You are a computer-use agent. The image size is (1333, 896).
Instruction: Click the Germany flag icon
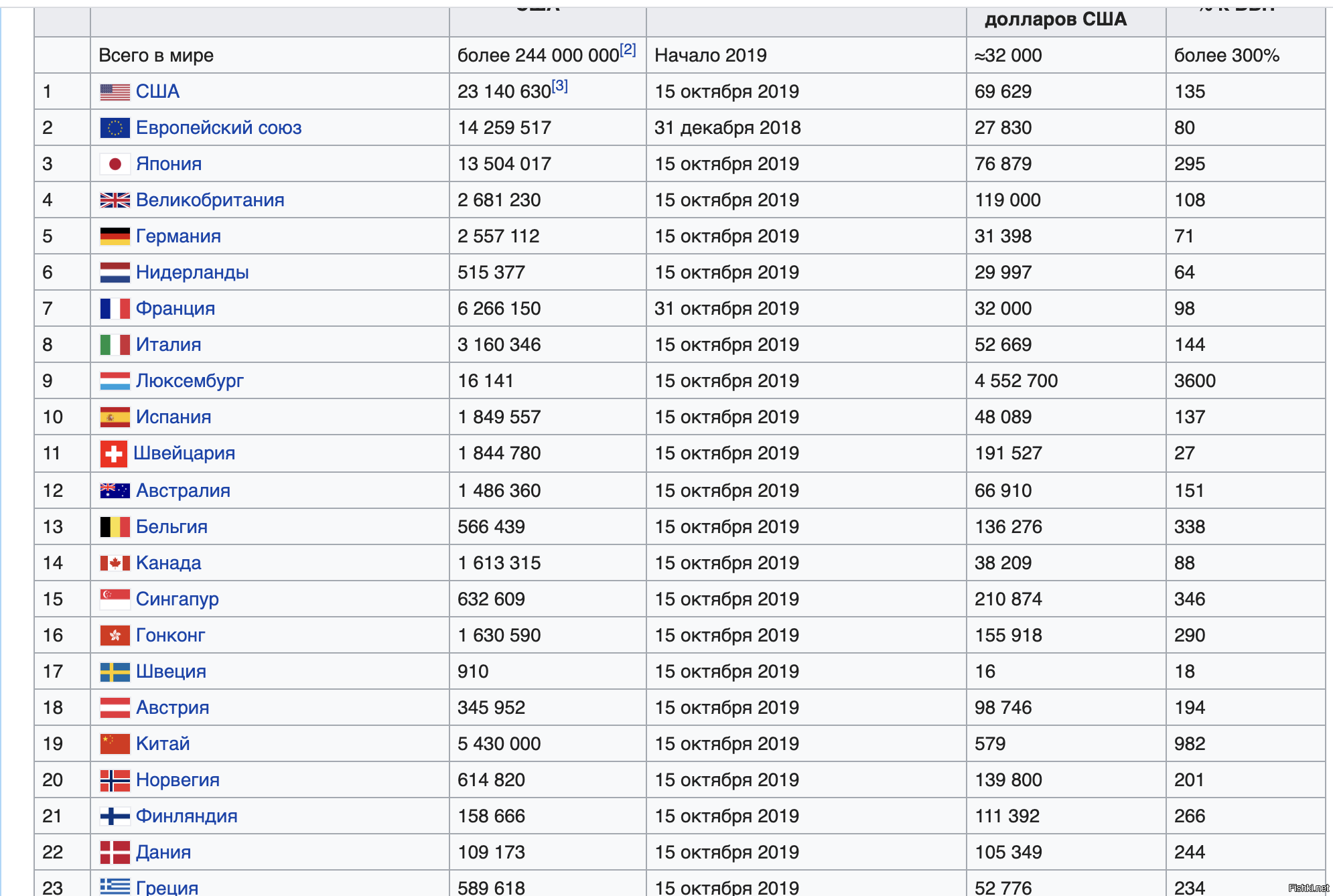115,236
